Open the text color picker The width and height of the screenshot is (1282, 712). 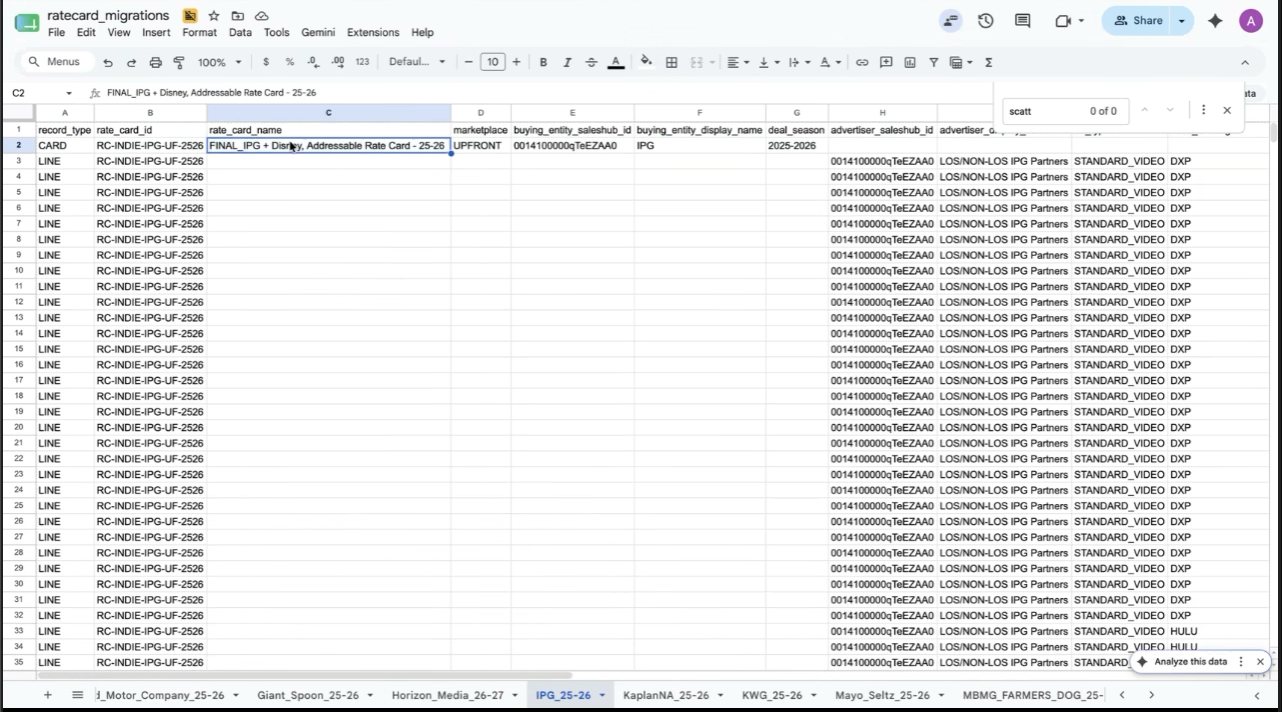[616, 62]
